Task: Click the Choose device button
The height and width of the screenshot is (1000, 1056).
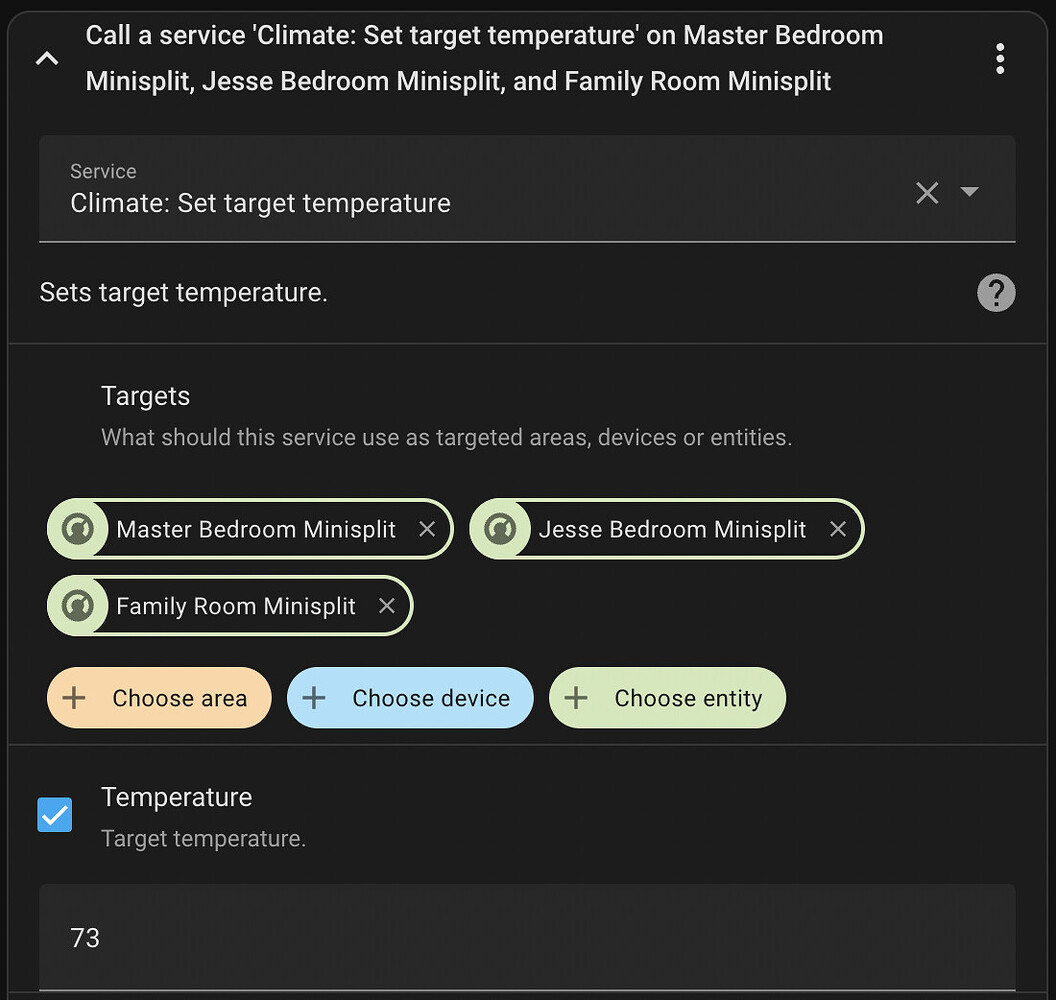Action: pos(410,697)
